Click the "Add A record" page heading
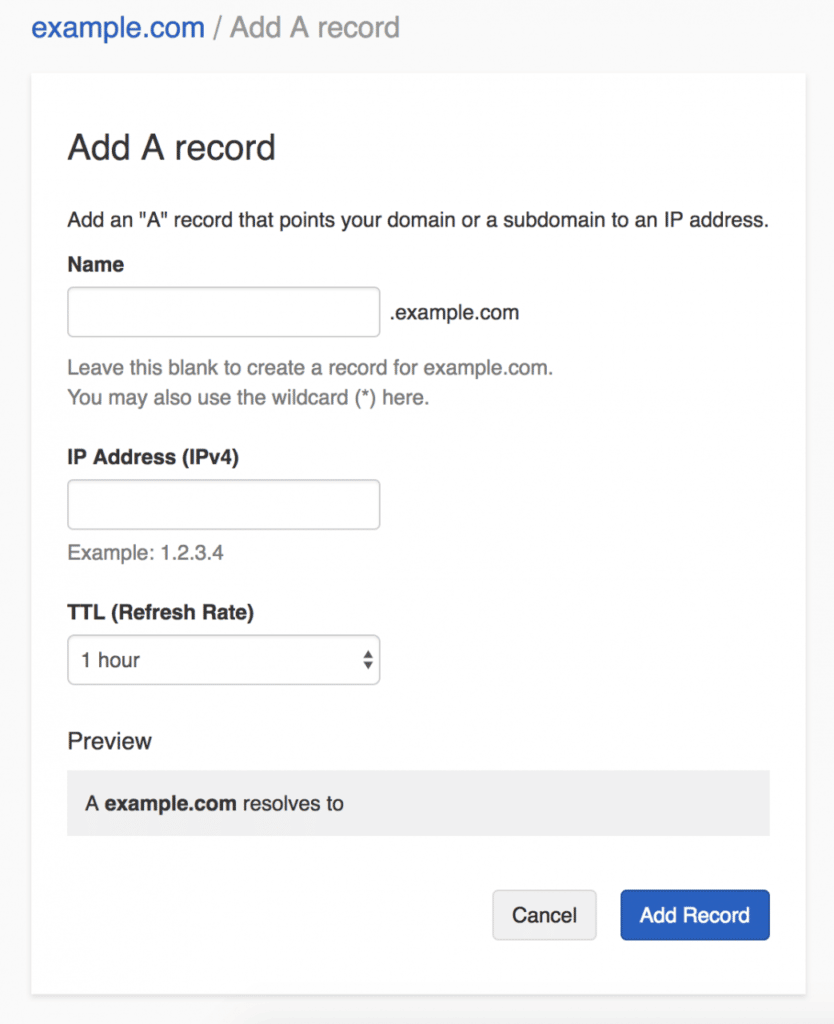The width and height of the screenshot is (834, 1024). click(171, 148)
